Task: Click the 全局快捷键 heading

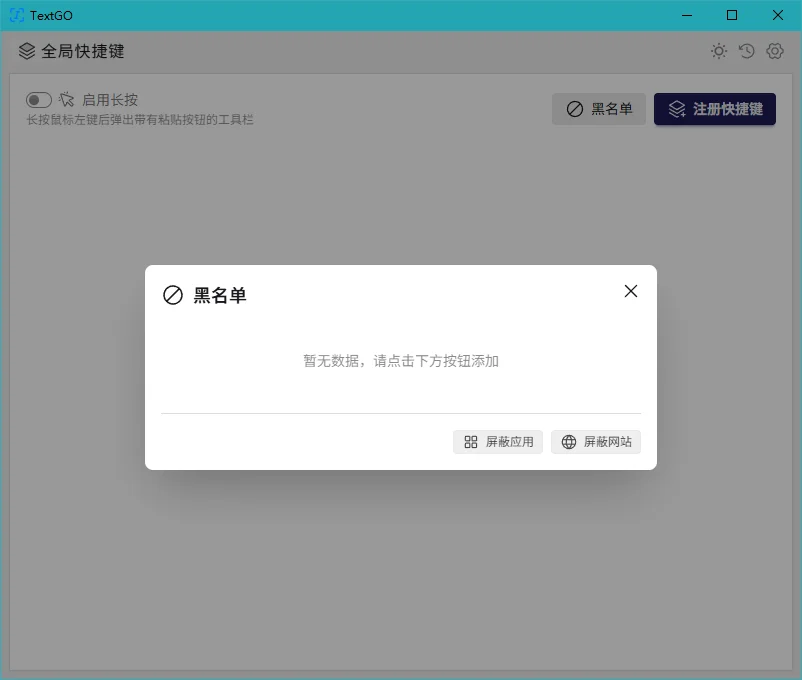Action: [83, 51]
